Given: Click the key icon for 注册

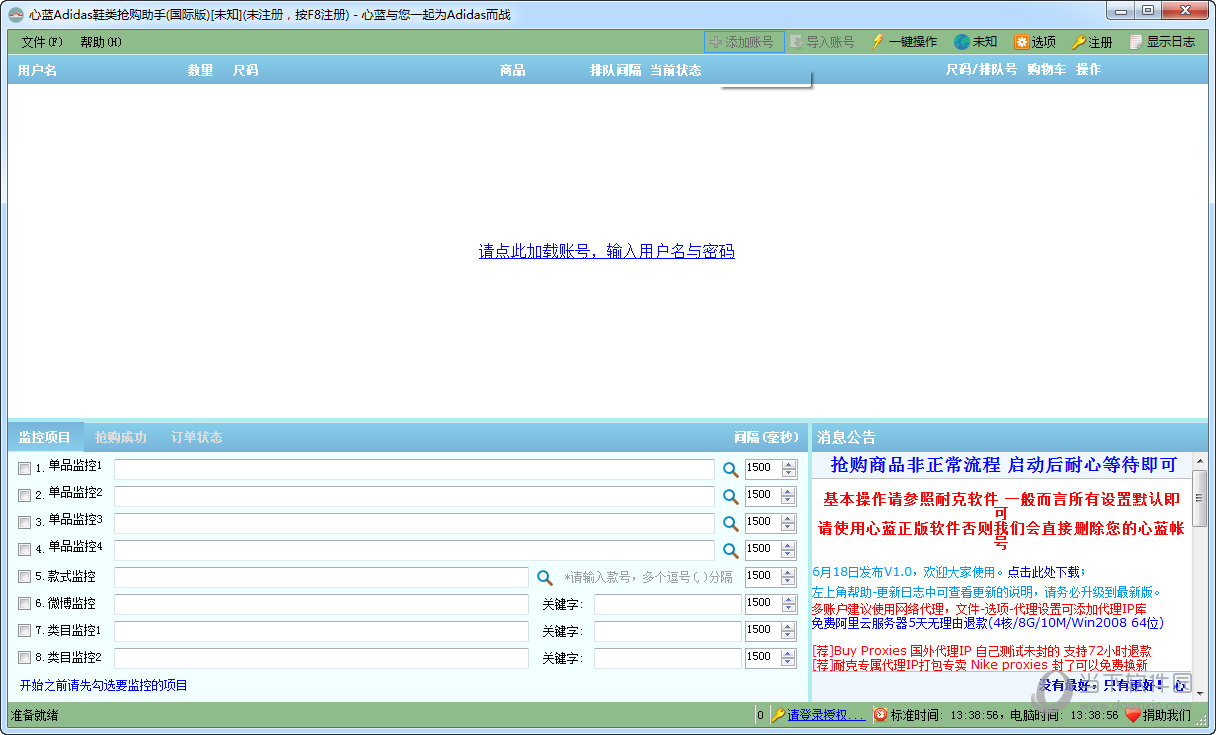Looking at the screenshot, I should tap(1079, 42).
